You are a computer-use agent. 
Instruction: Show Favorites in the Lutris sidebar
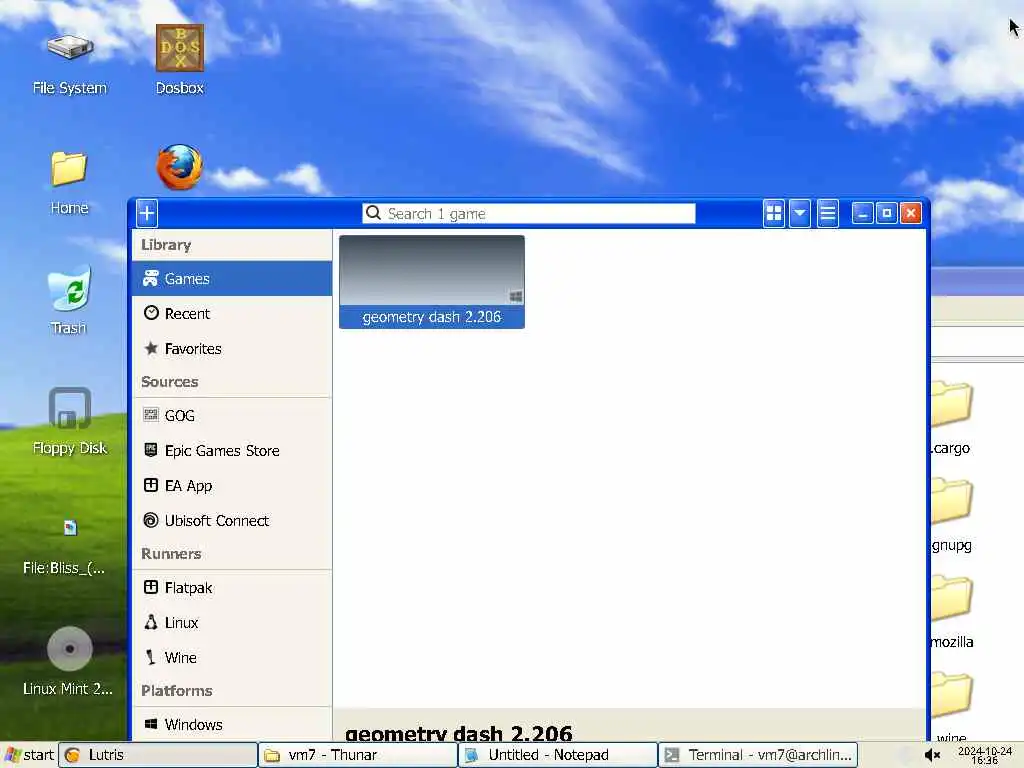232,349
